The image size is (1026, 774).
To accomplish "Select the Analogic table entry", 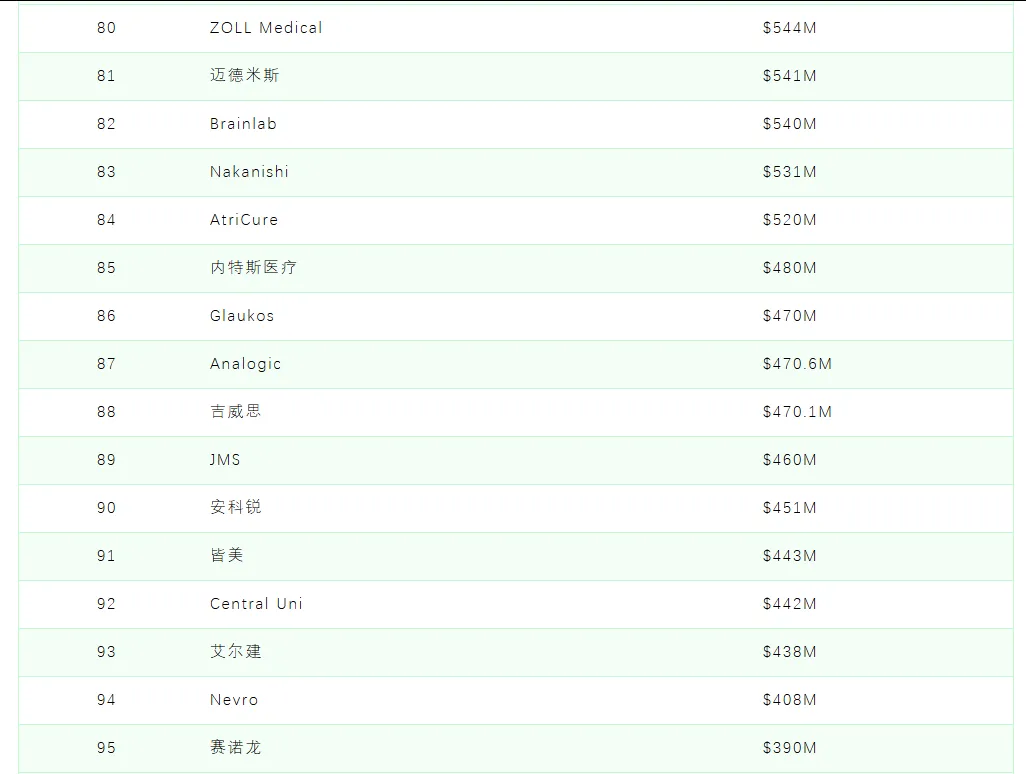I will 245,364.
